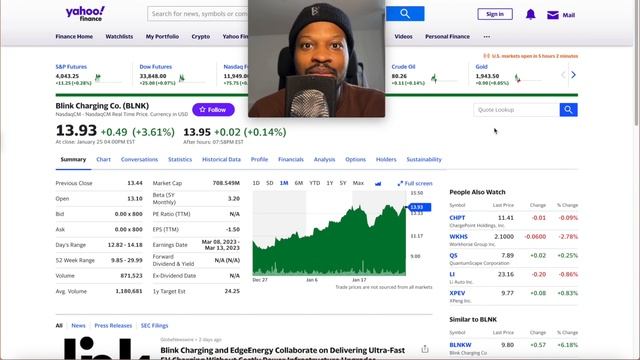
Task: Toggle chart type icon beside Max
Action: (378, 184)
